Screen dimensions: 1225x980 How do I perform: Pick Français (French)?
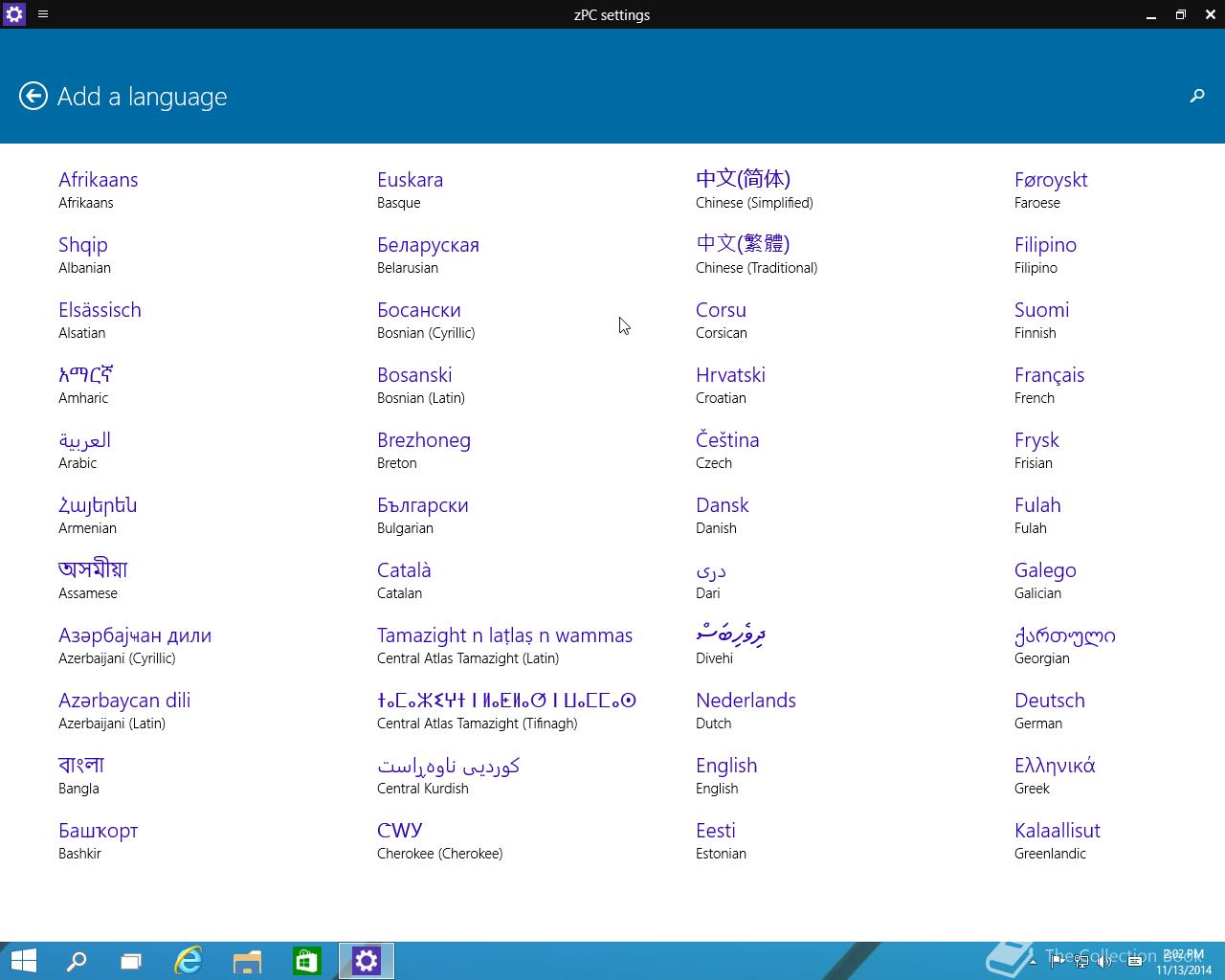point(1050,385)
